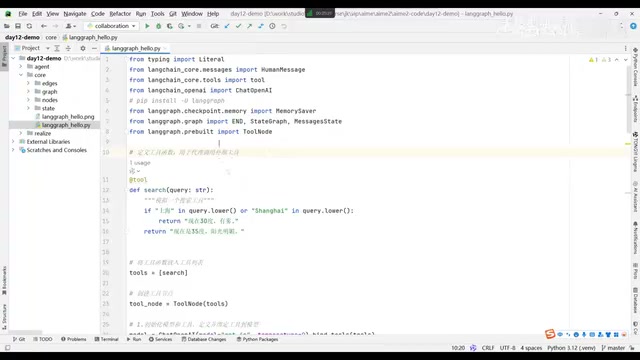
Task: Open Database Changes tool window
Action: (x=204, y=339)
